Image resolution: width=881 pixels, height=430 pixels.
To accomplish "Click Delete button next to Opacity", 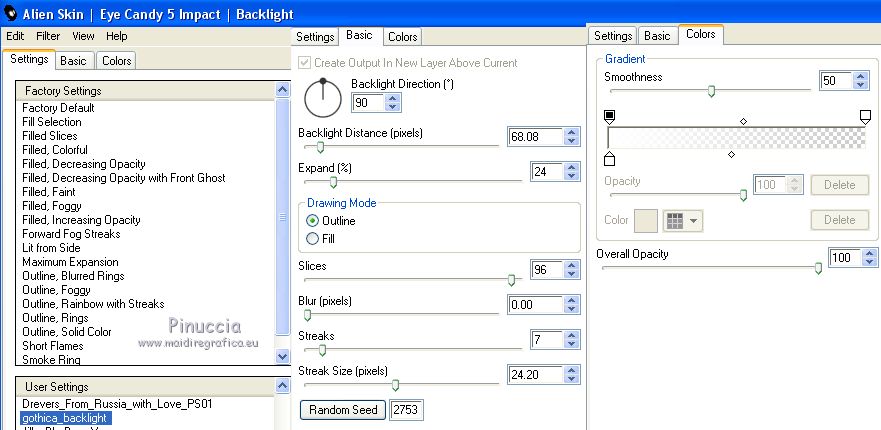I will 839,185.
